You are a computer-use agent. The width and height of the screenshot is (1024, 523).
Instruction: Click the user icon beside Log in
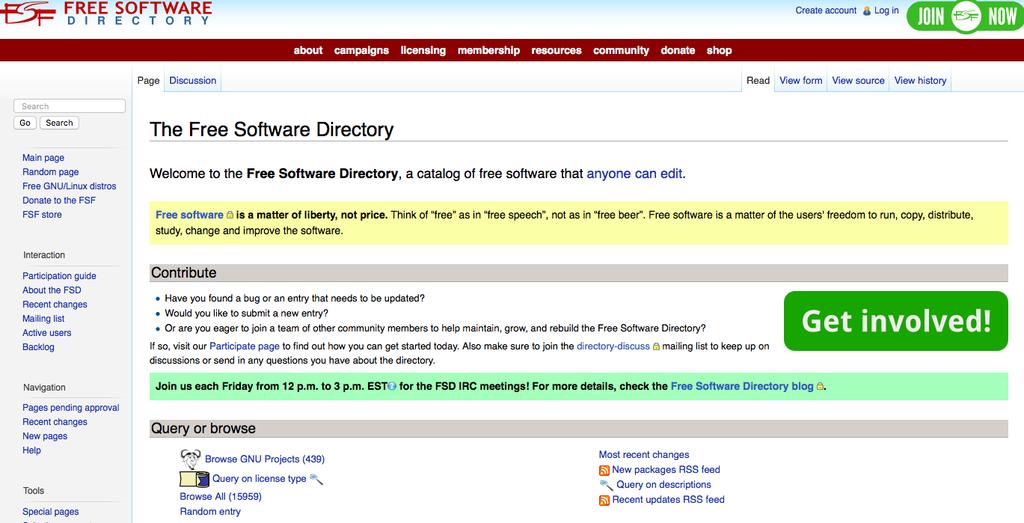coord(867,11)
